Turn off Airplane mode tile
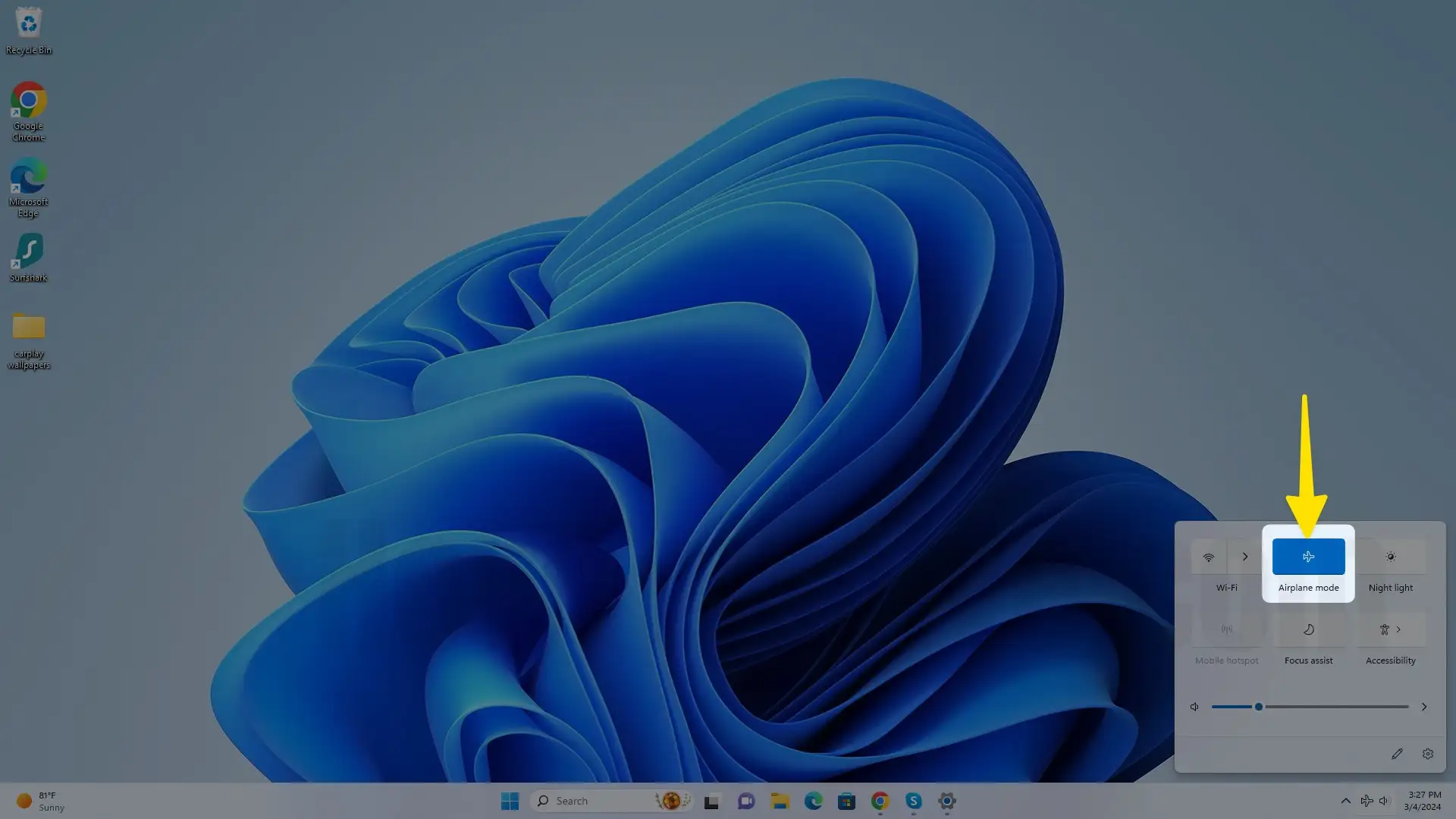Viewport: 1456px width, 819px height. click(1308, 557)
